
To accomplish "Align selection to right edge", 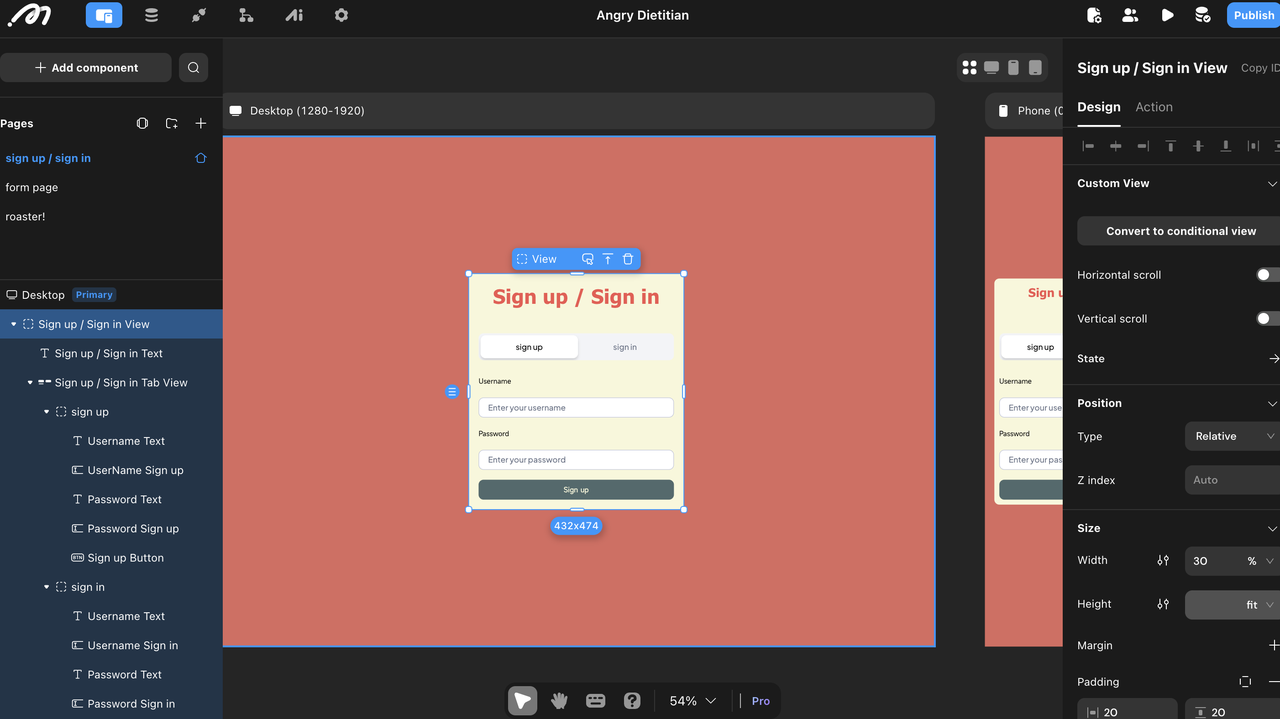I will [1143, 146].
